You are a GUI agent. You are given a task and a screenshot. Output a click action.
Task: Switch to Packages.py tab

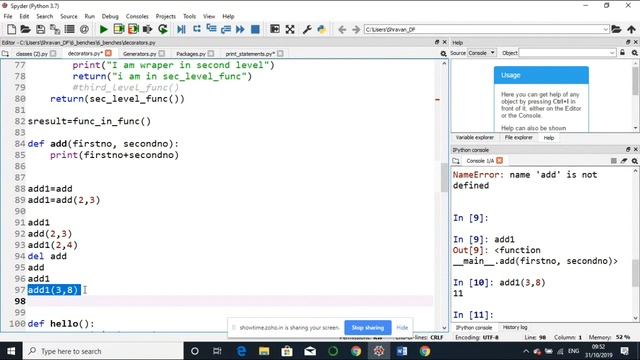pos(191,53)
